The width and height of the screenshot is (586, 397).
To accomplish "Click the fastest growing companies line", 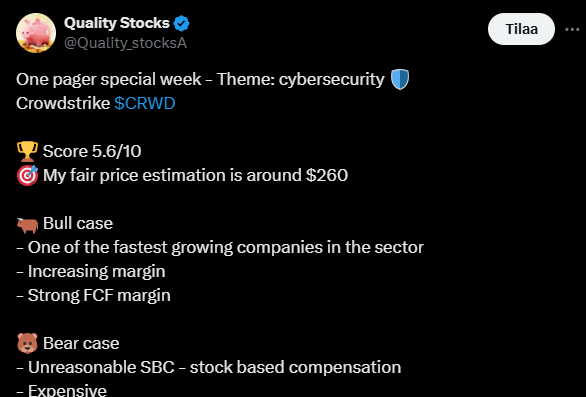I will [x=220, y=247].
